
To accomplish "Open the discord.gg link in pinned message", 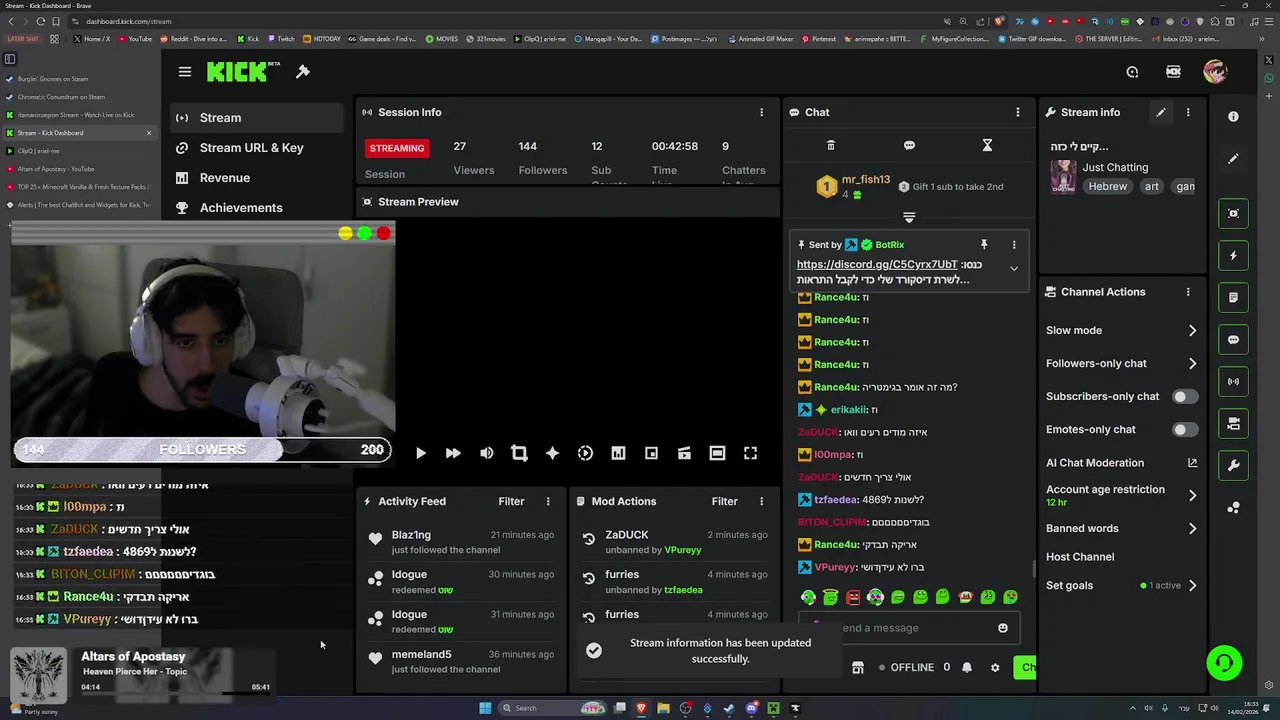I will click(x=877, y=265).
